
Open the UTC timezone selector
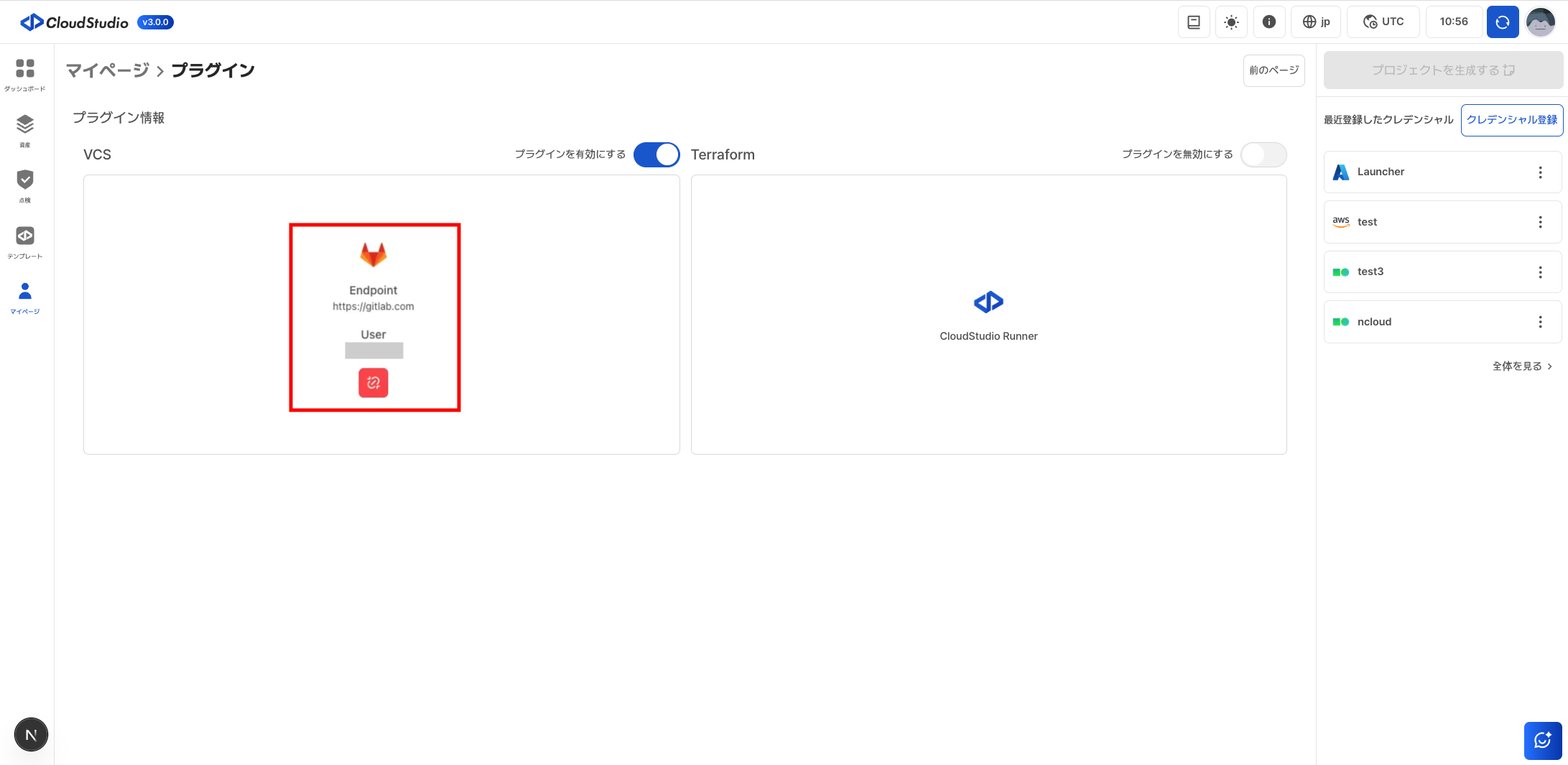coord(1383,22)
